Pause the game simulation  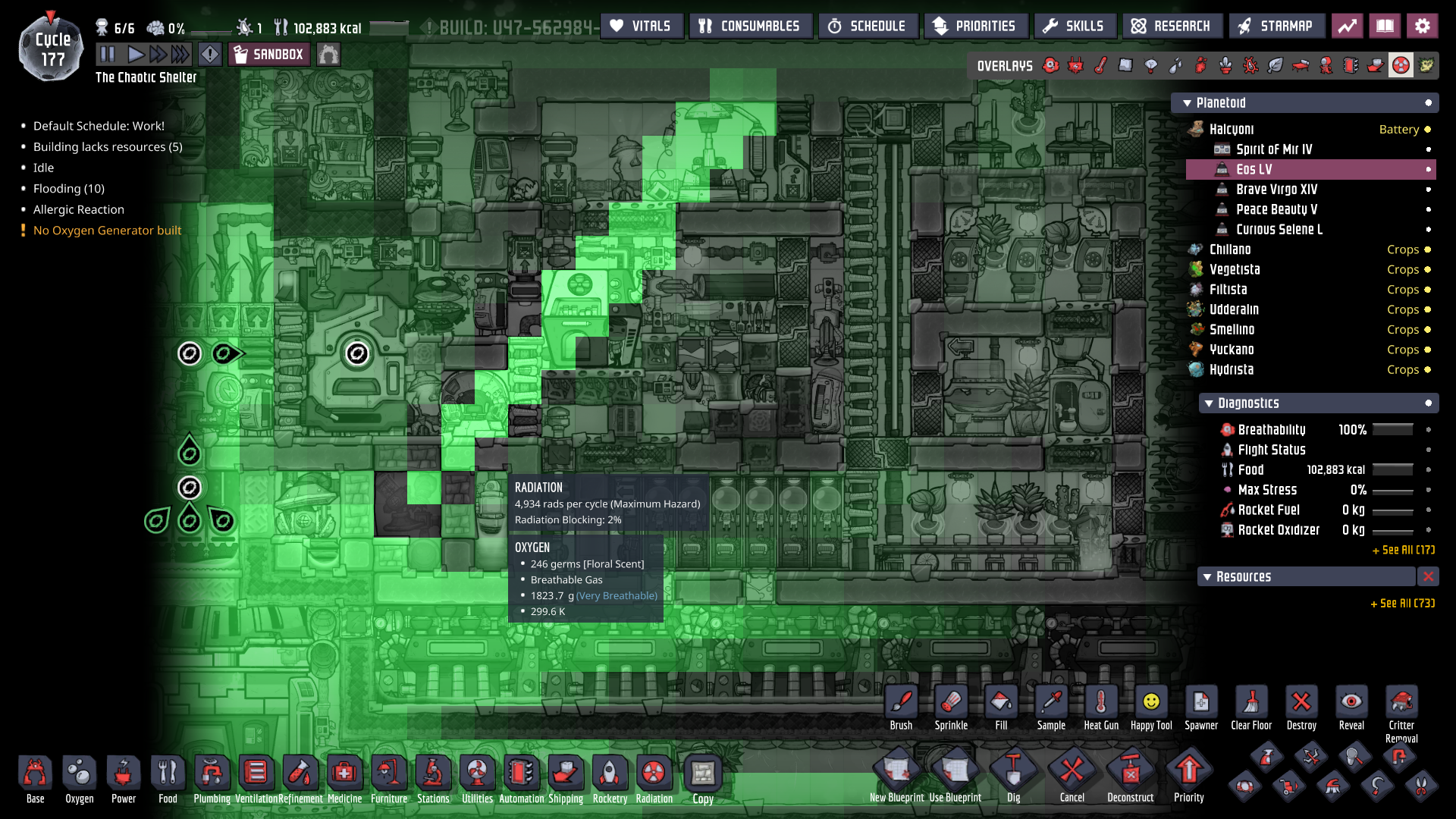(x=107, y=55)
